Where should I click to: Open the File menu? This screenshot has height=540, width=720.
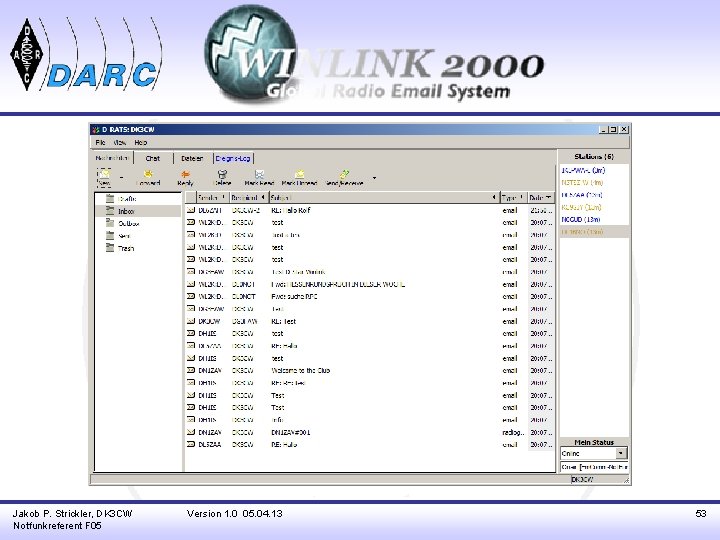[x=101, y=142]
